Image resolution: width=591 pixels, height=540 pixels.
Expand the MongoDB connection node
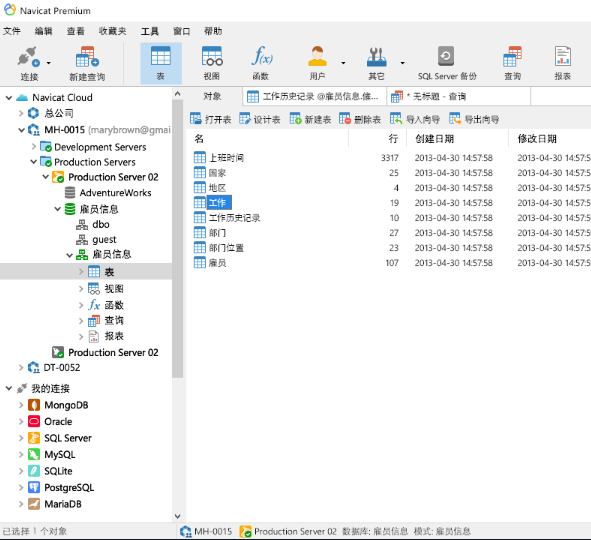click(x=21, y=405)
